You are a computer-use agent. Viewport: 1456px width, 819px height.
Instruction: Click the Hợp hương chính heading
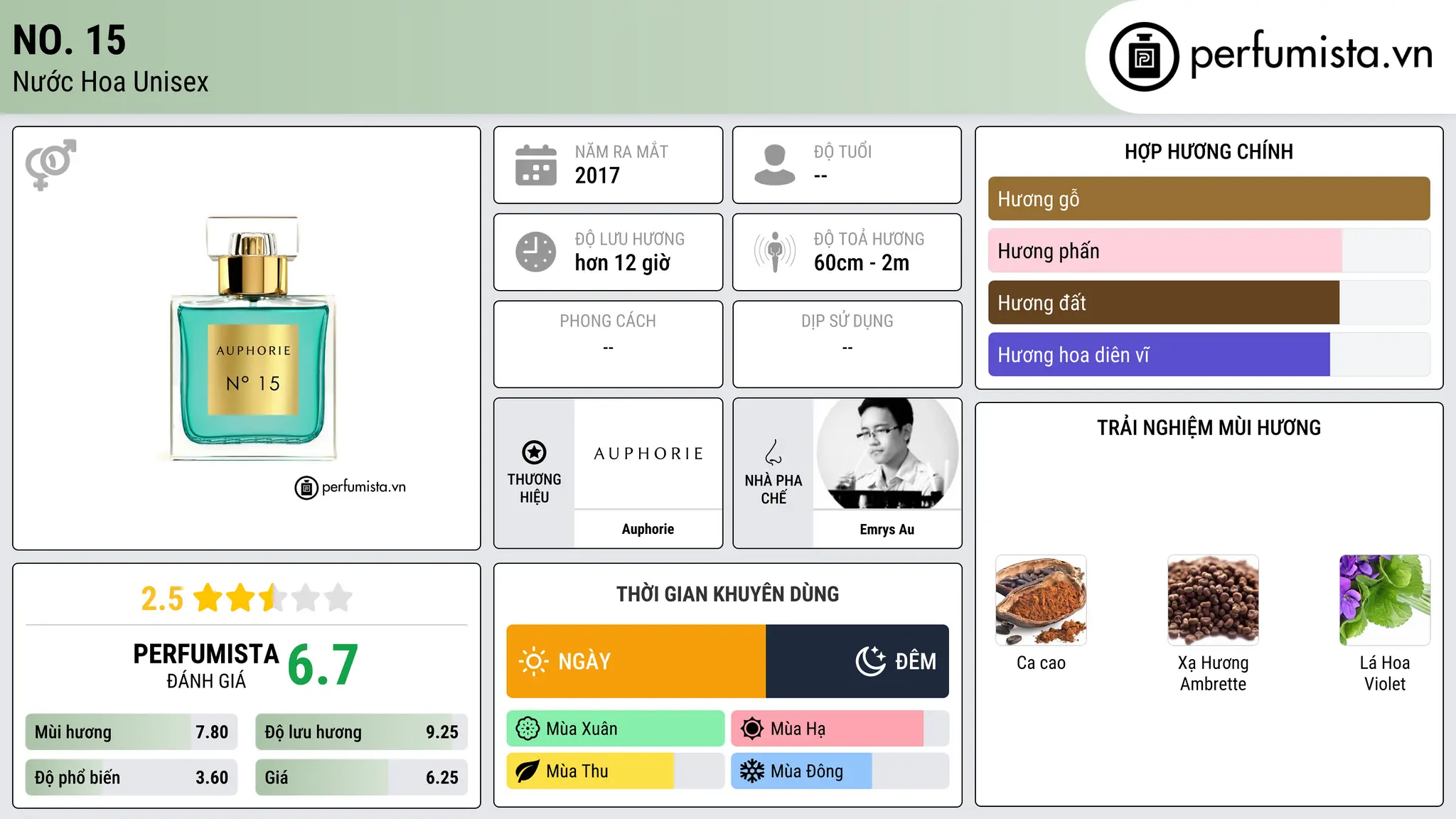pyautogui.click(x=1209, y=151)
